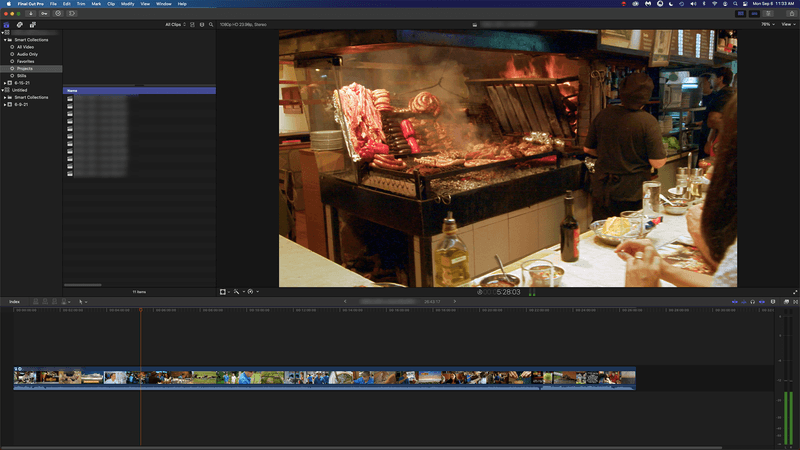Click the browser horizontal scrollbar
Screen dimensions: 800x450
83,285
